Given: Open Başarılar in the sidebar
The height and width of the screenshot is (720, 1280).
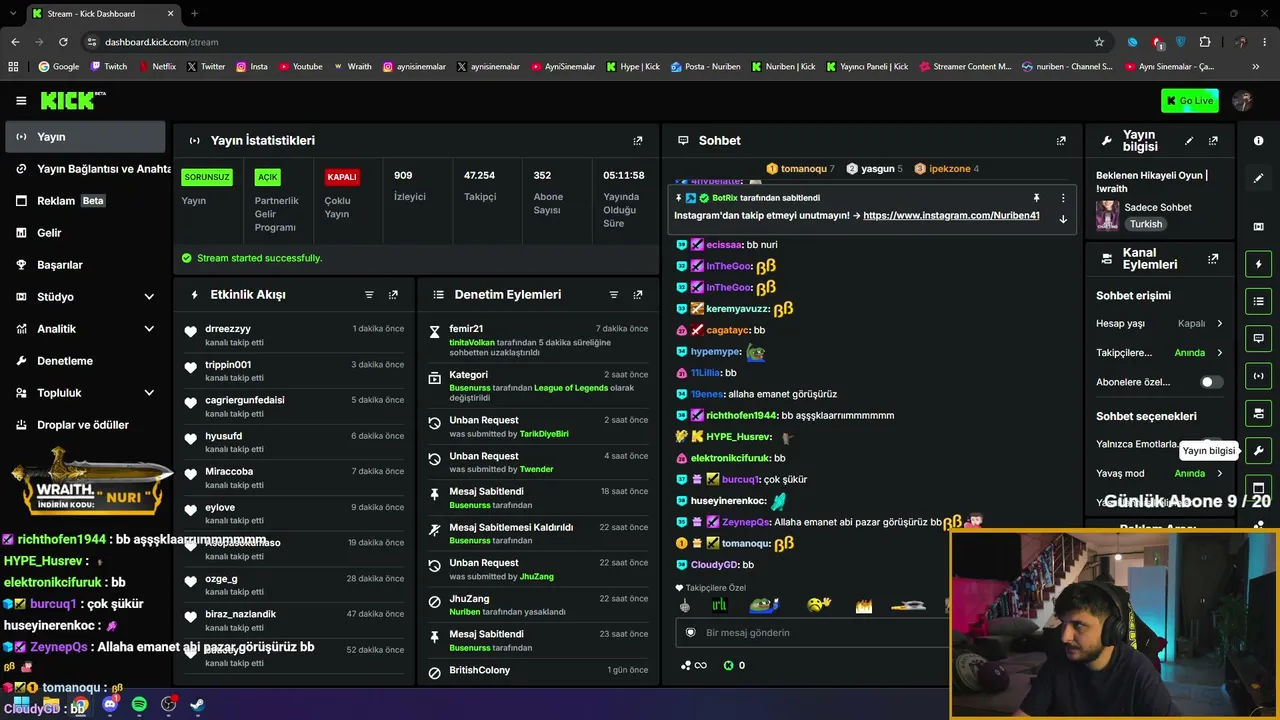Looking at the screenshot, I should 85,265.
